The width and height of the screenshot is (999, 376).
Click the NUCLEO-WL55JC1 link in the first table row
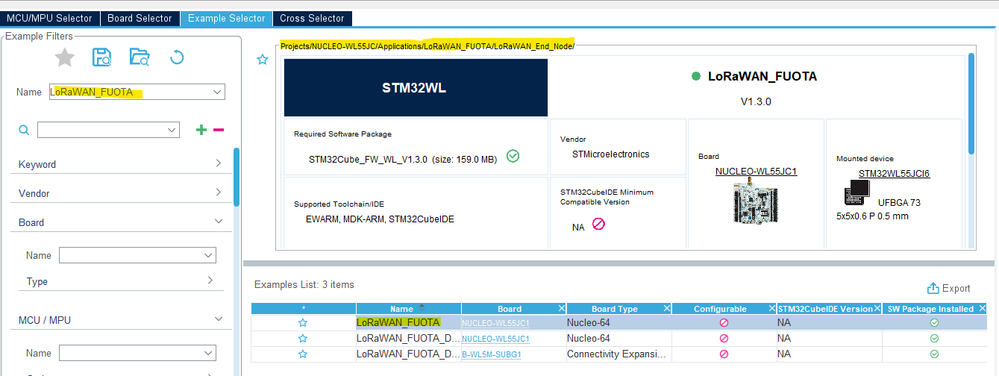point(495,323)
